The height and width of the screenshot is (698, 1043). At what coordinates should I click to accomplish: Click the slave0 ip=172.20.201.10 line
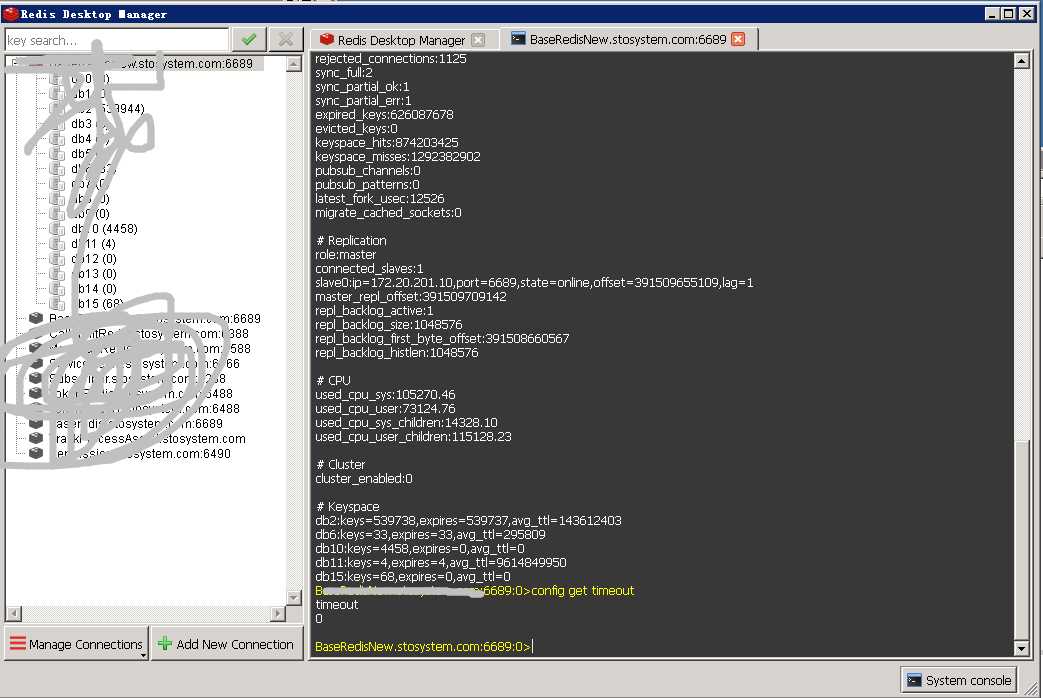point(534,282)
